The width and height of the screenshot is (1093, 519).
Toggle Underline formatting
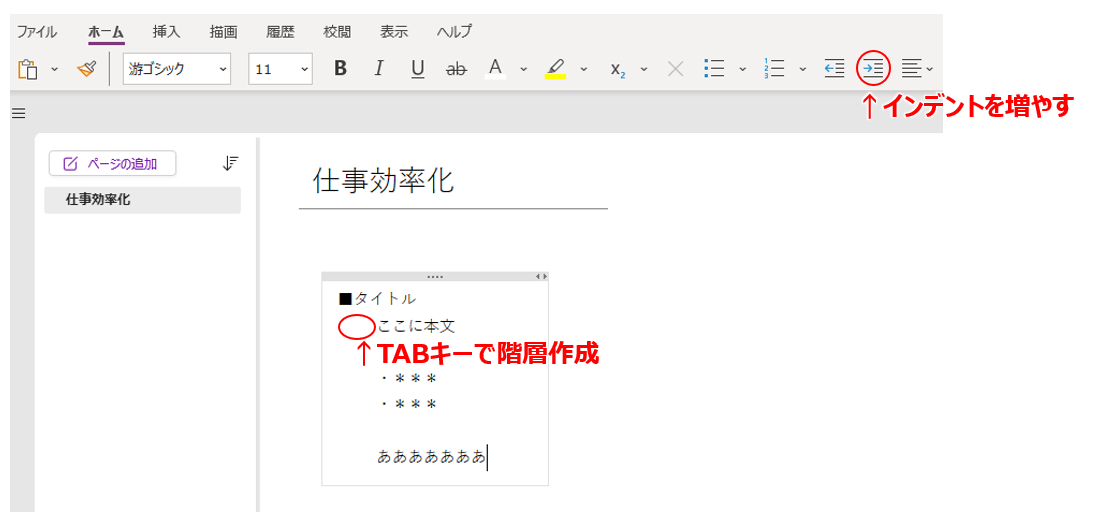[418, 68]
